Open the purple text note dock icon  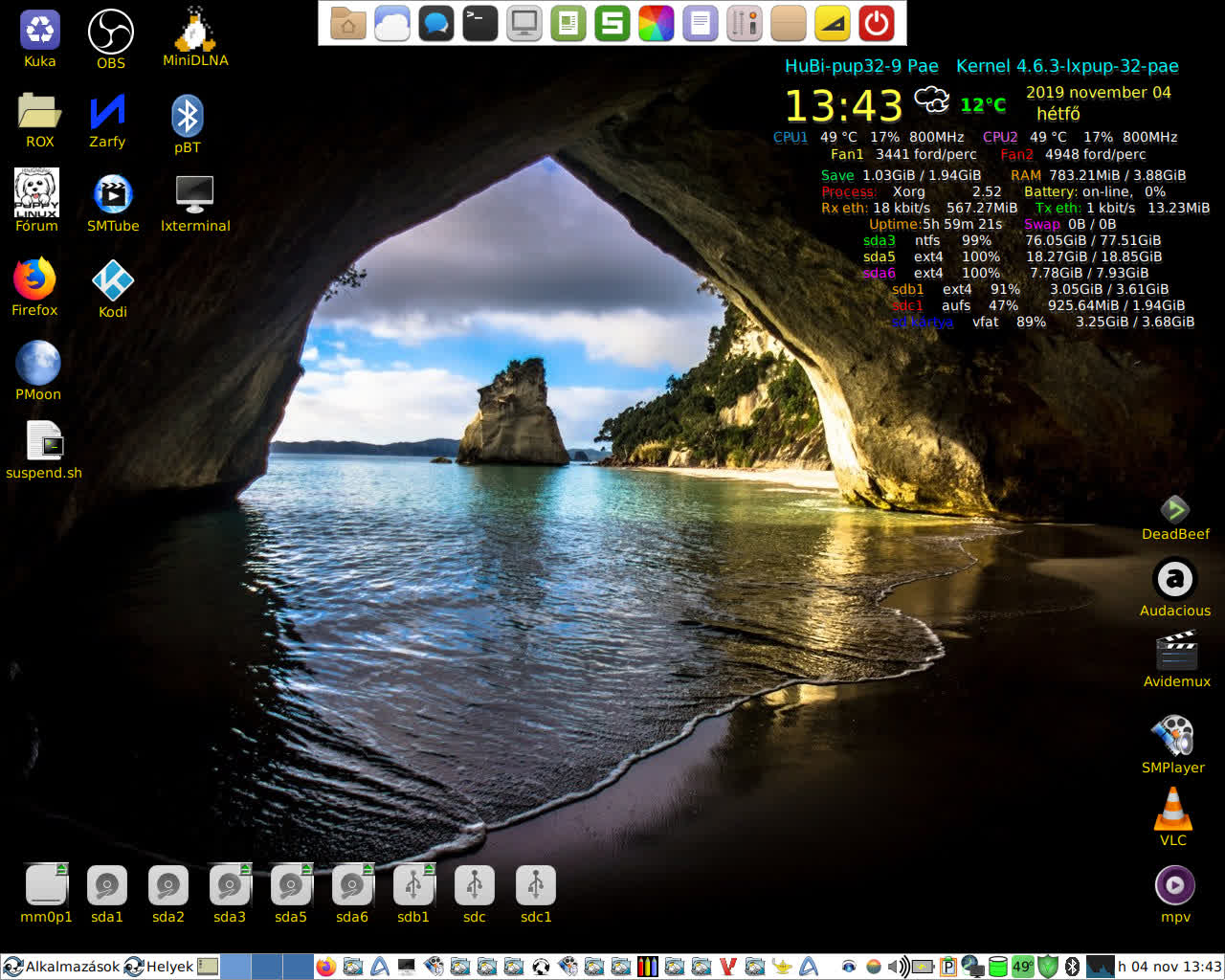click(x=701, y=23)
